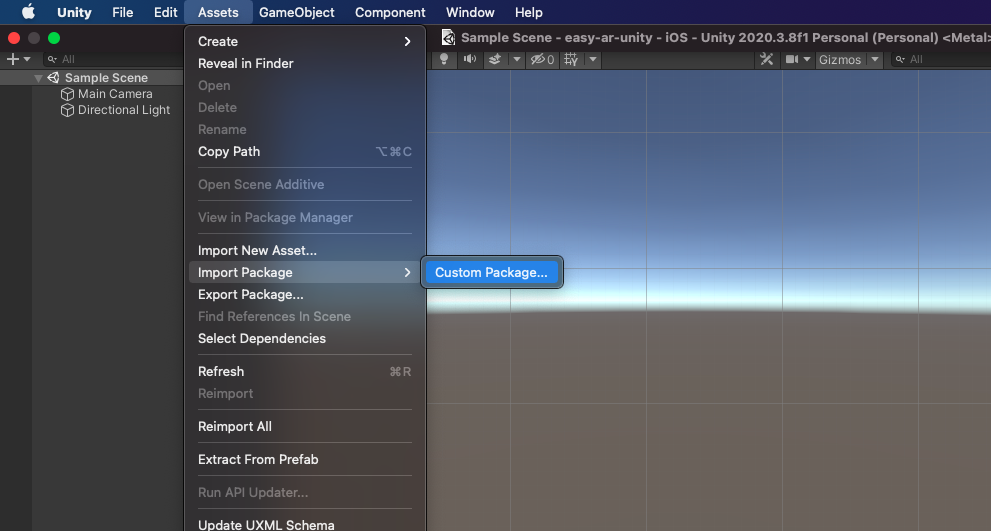The width and height of the screenshot is (991, 531).
Task: Open the Component menu
Action: 390,12
